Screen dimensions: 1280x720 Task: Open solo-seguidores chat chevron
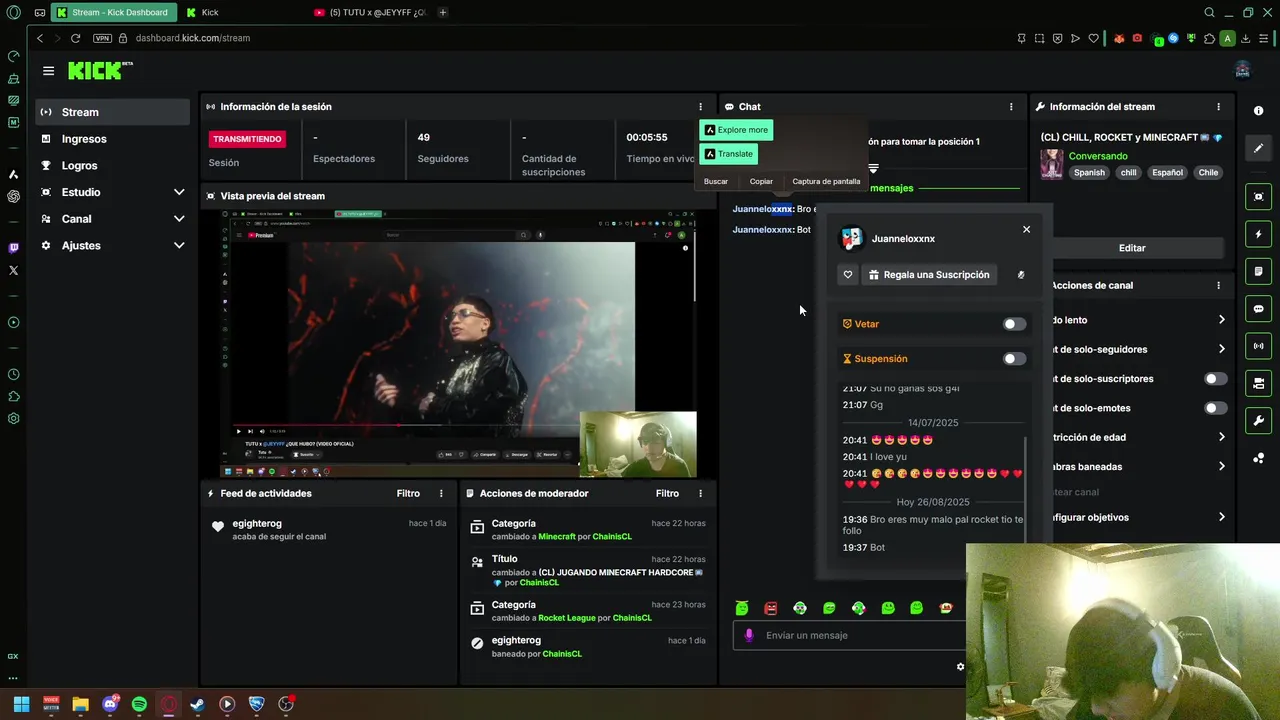(1221, 350)
